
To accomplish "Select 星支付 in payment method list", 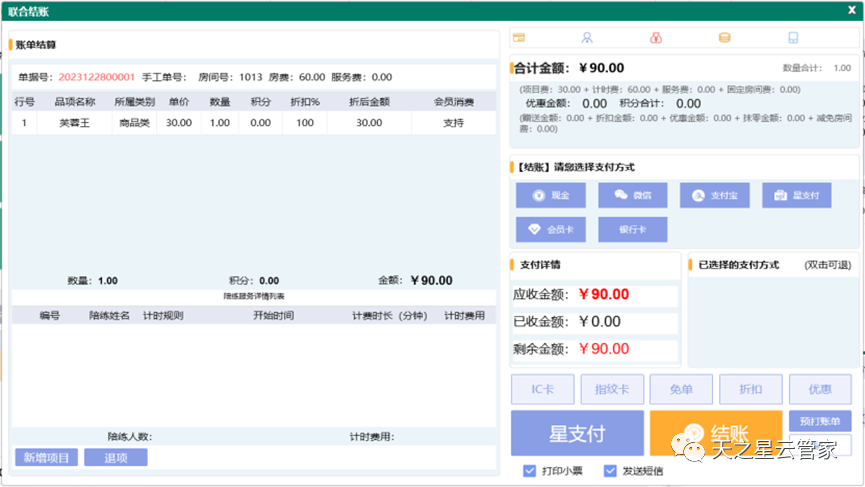I will (796, 196).
